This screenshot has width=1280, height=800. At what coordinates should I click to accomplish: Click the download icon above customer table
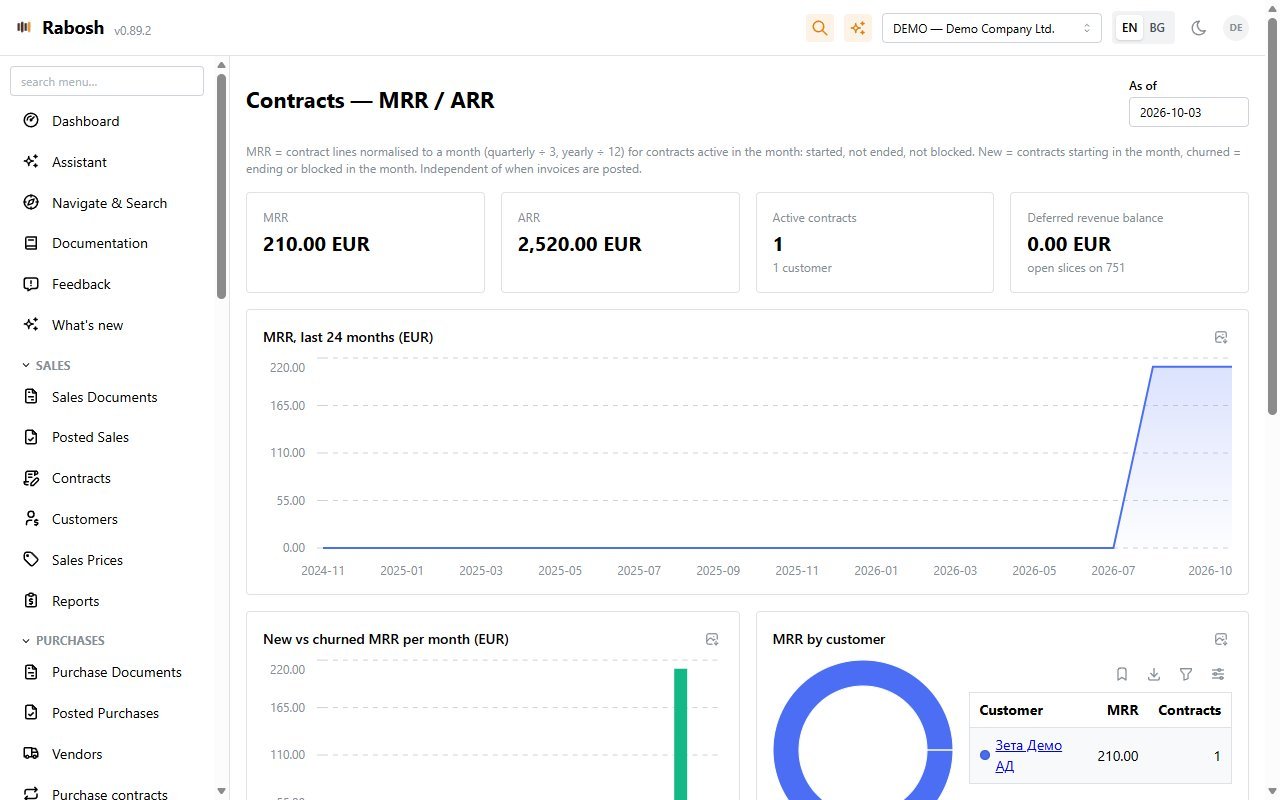coord(1154,674)
